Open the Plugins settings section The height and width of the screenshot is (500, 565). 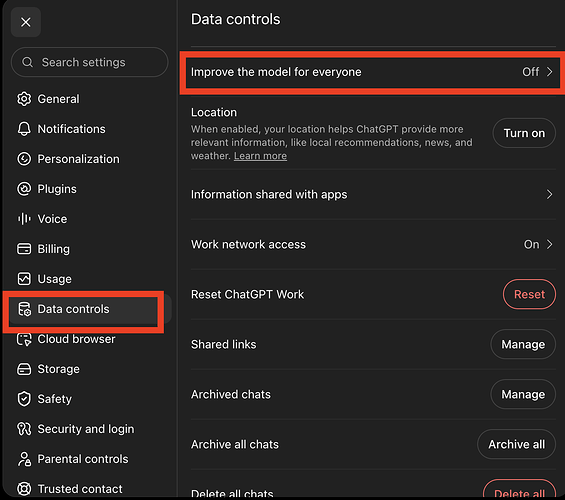(x=57, y=189)
